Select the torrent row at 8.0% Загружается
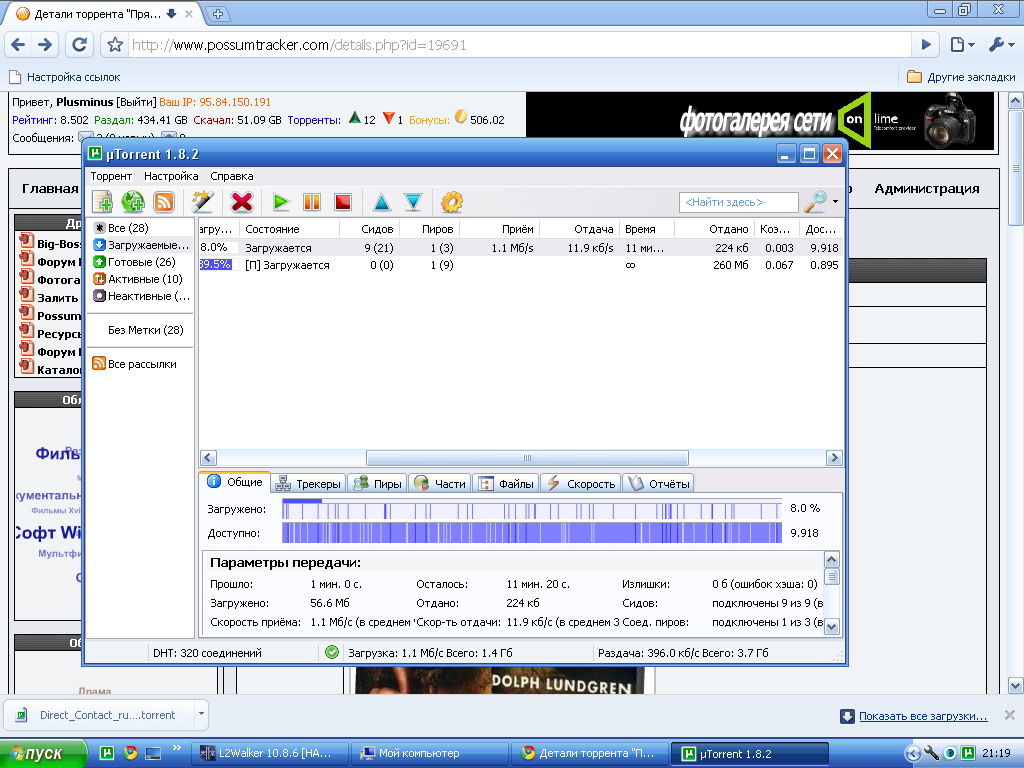 click(x=520, y=248)
